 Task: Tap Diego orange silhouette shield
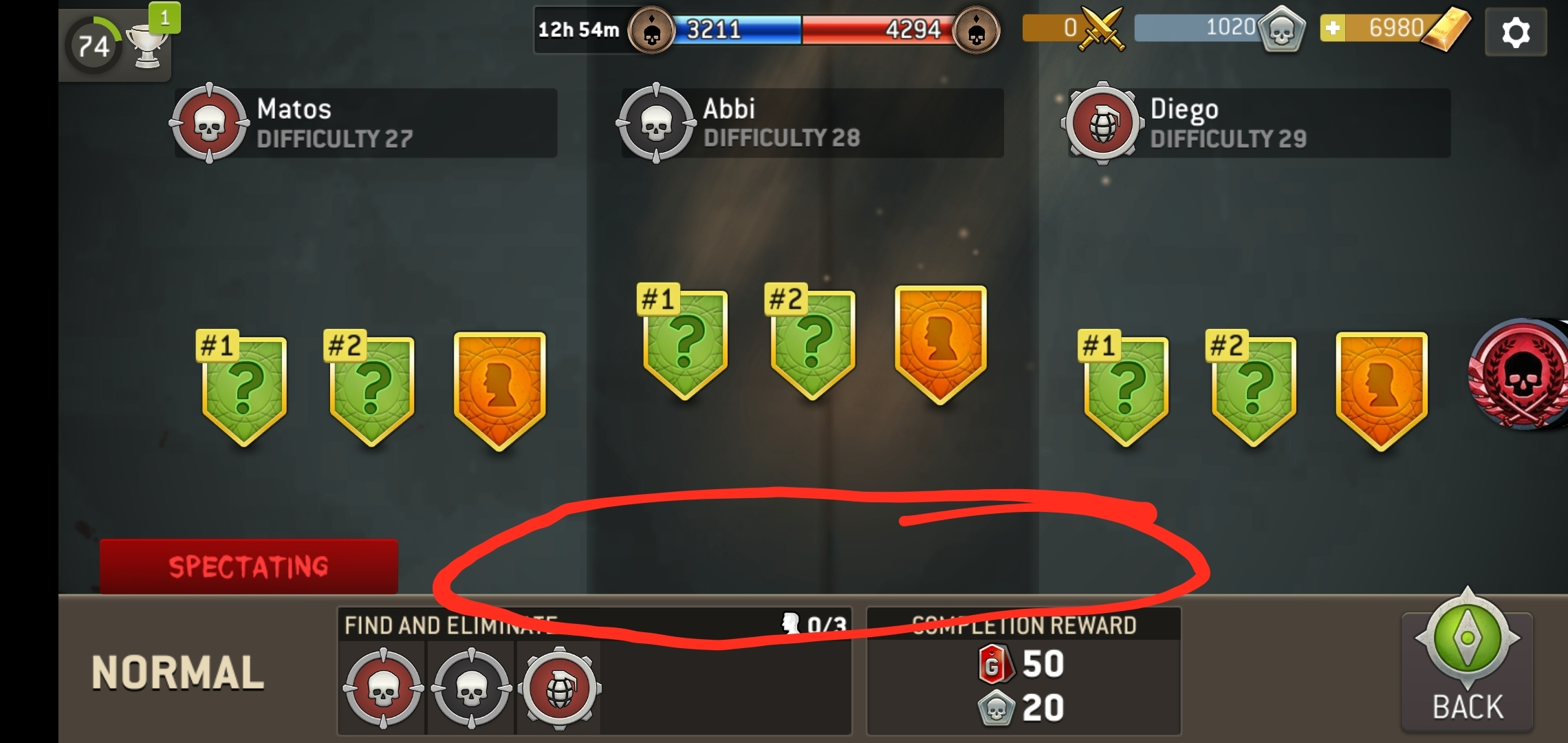[1382, 391]
